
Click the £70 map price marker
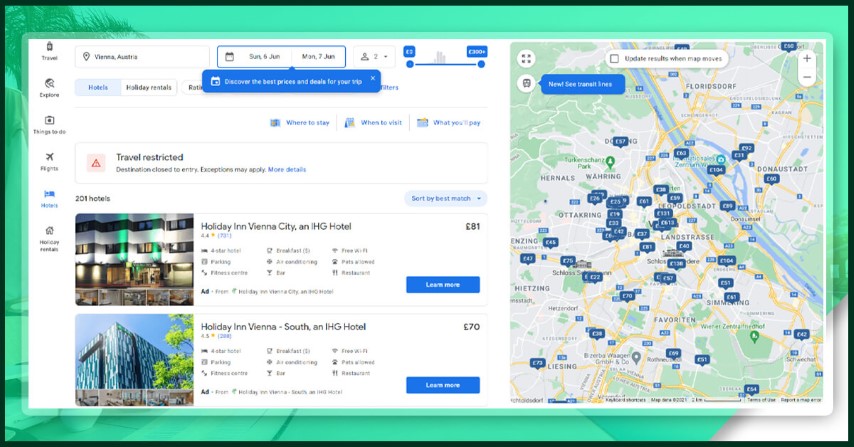tap(627, 297)
